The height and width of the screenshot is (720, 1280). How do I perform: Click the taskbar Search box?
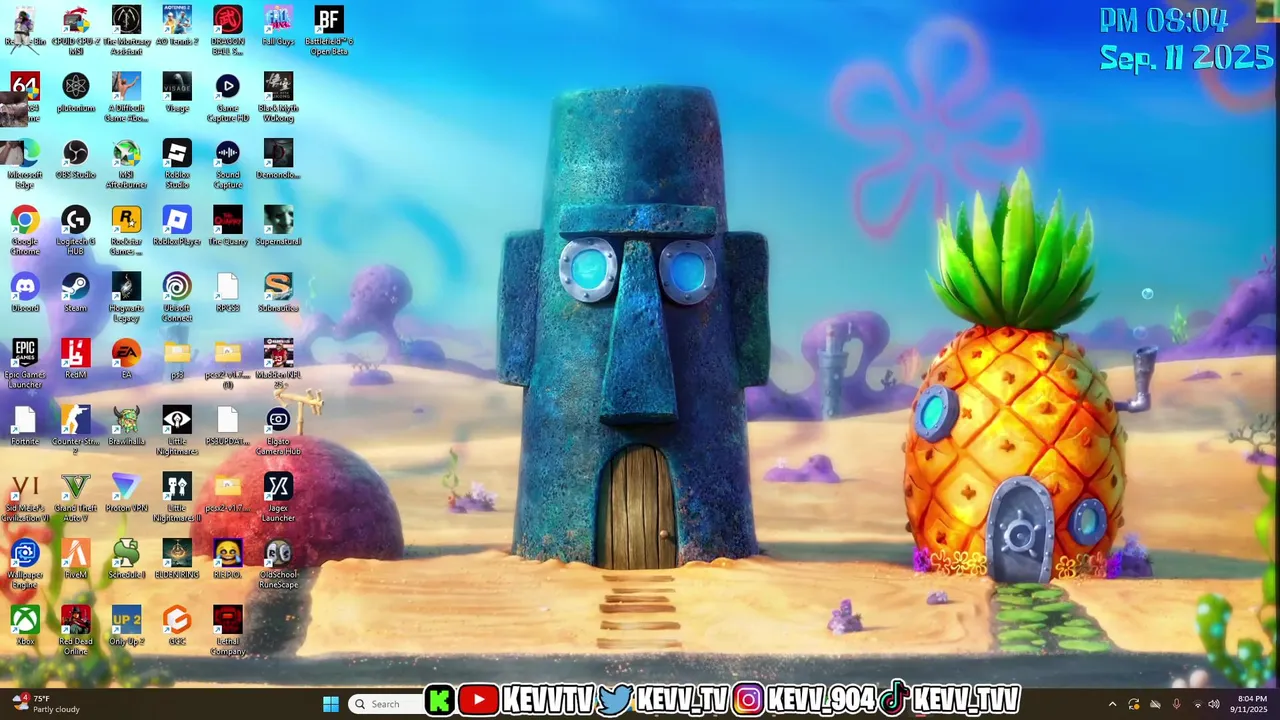point(385,704)
